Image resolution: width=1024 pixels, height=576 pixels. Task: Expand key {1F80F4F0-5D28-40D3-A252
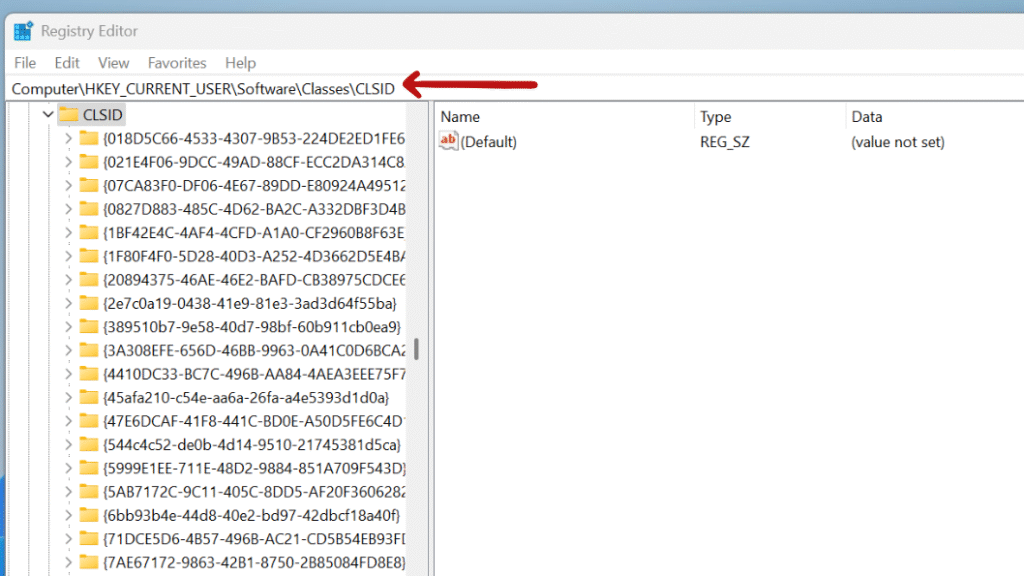point(68,256)
